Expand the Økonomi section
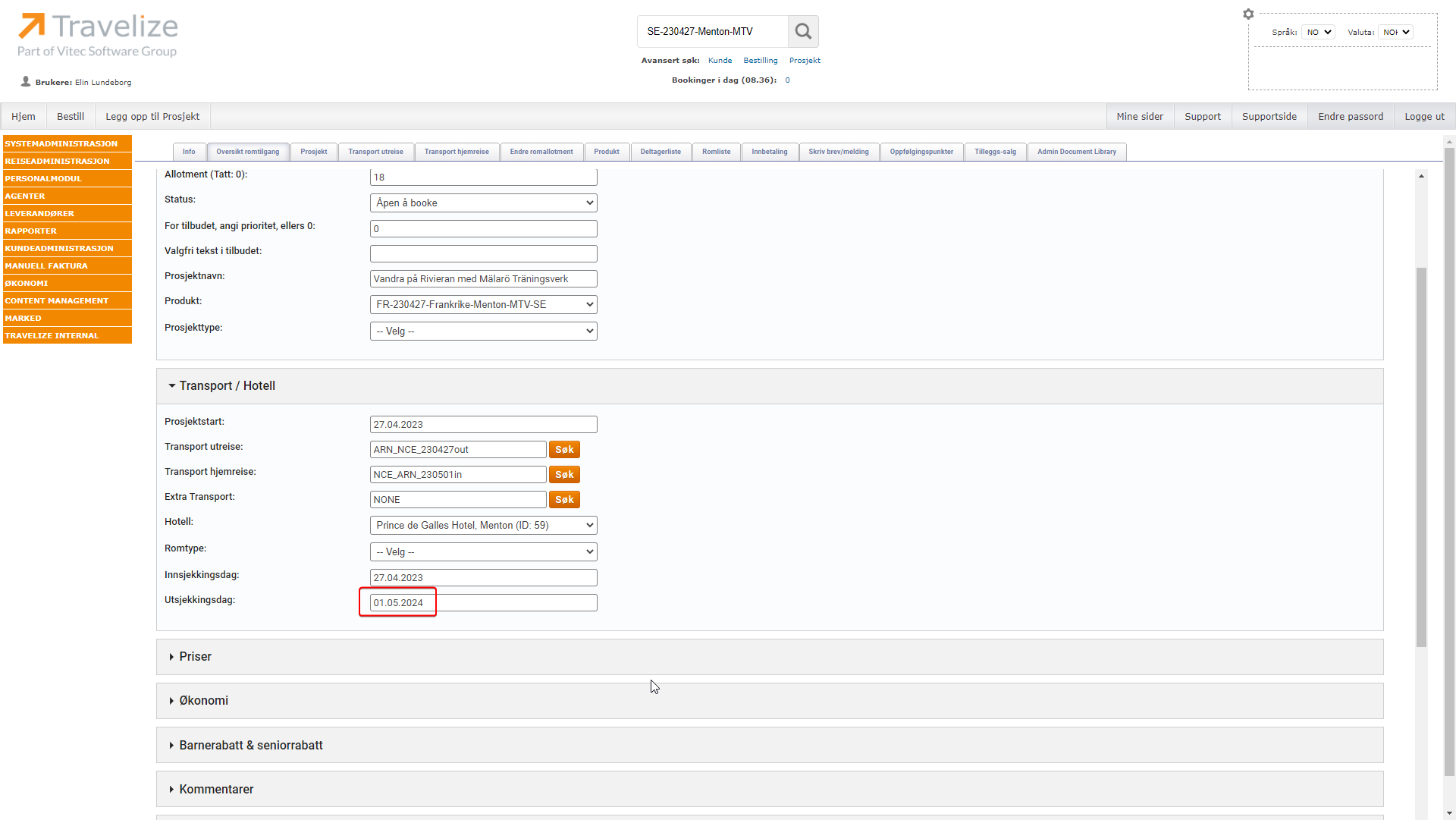1456x820 pixels. (203, 701)
